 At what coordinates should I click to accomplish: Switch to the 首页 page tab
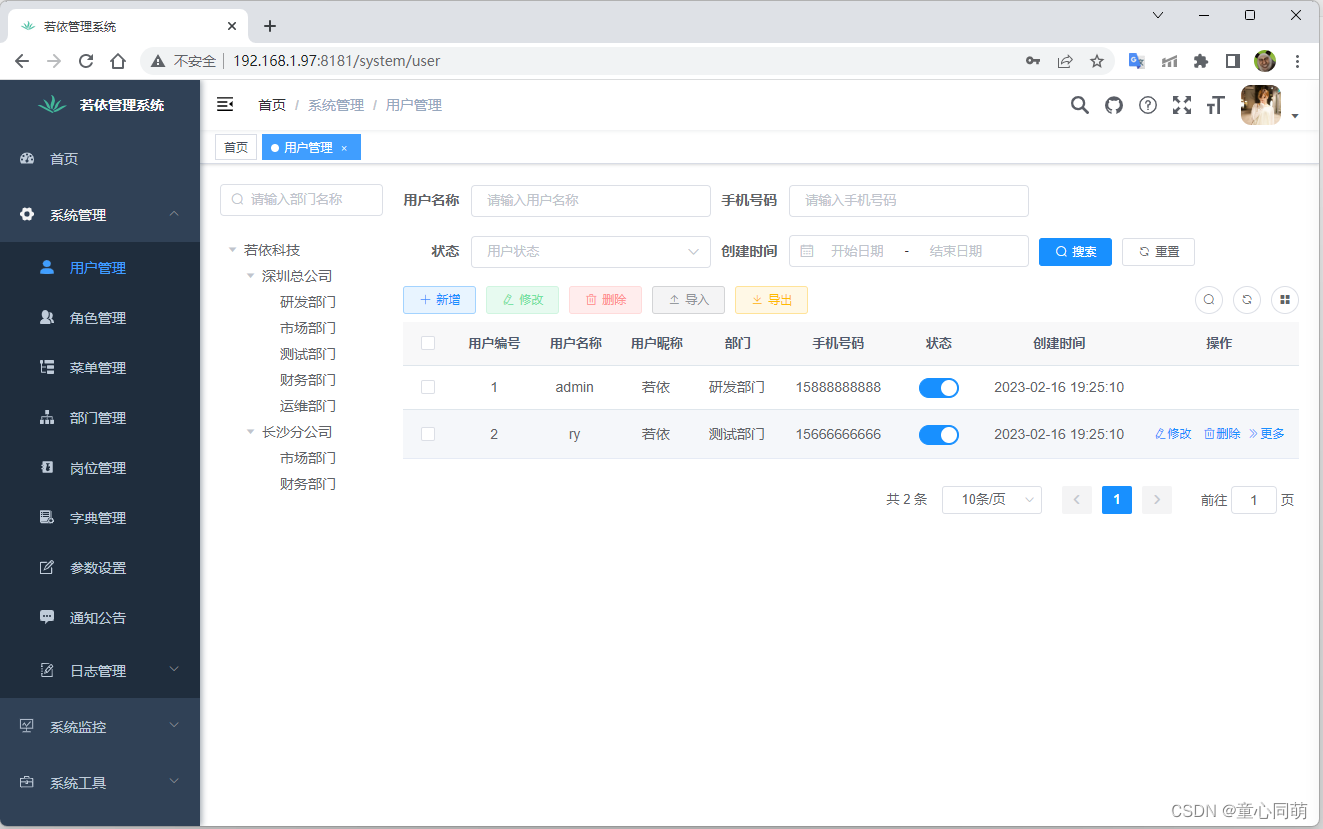pyautogui.click(x=236, y=147)
